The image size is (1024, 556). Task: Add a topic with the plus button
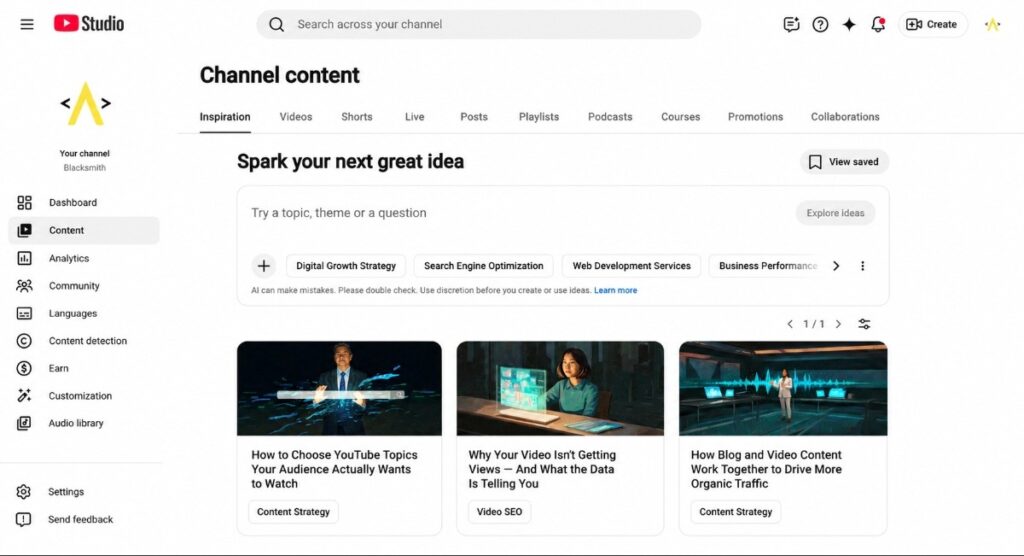(264, 266)
